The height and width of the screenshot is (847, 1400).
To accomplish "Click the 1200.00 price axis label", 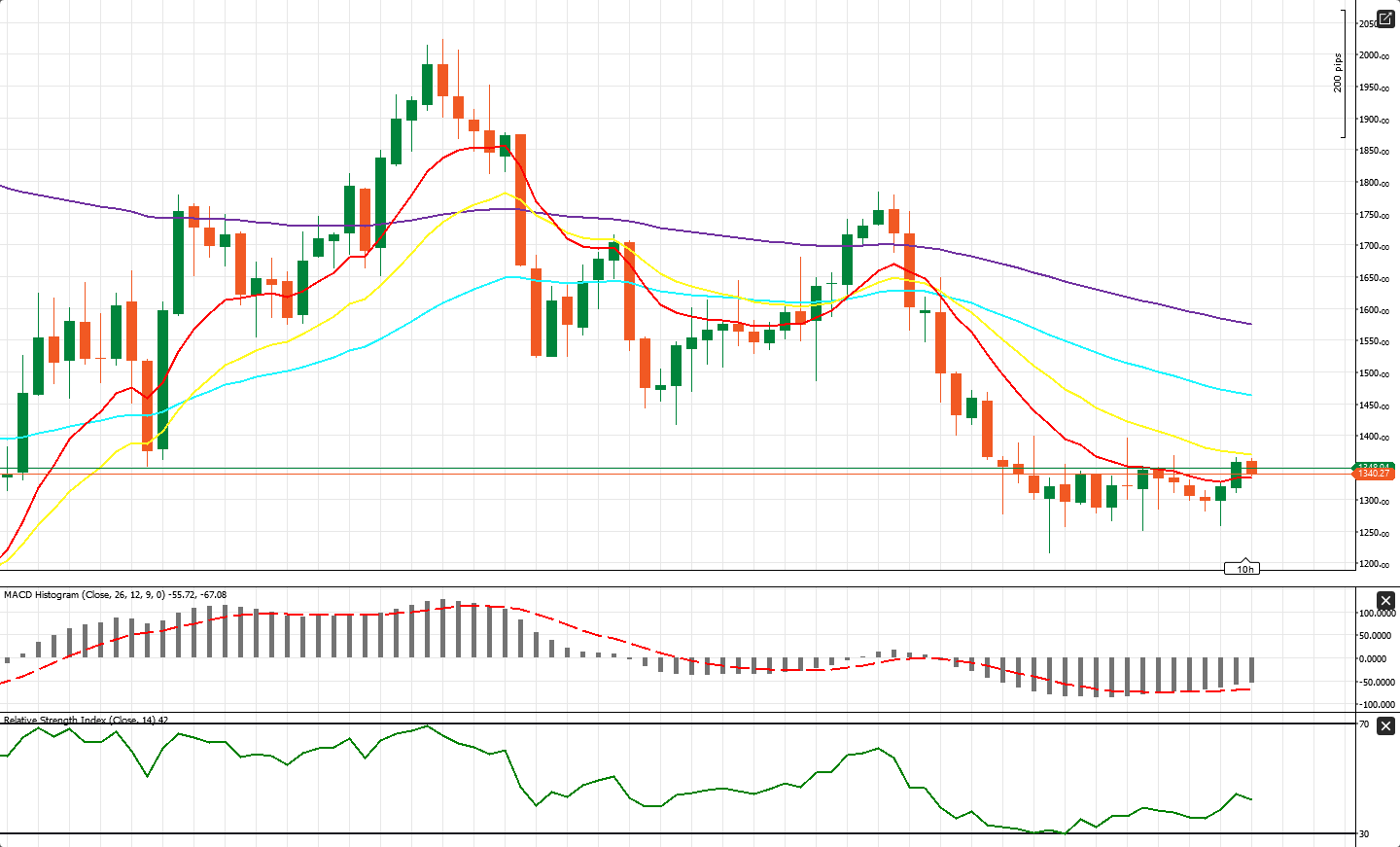I will [1374, 564].
